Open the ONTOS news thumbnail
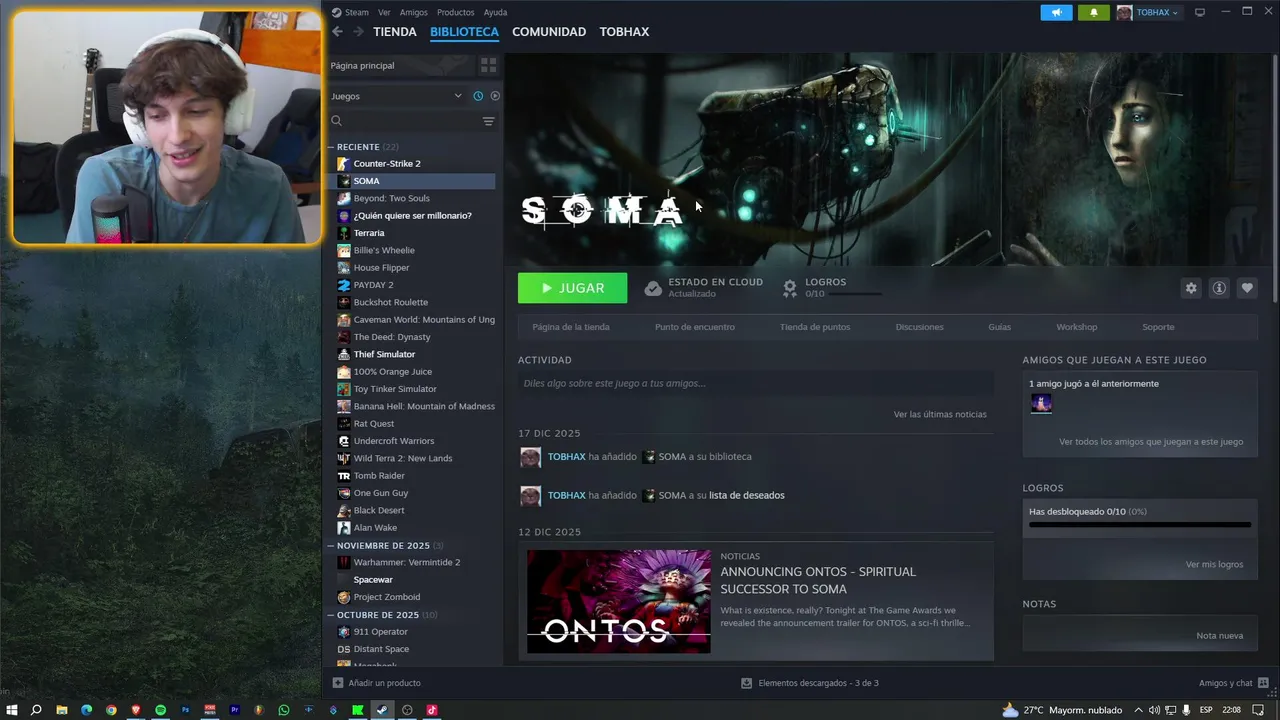The height and width of the screenshot is (720, 1280). [x=619, y=601]
